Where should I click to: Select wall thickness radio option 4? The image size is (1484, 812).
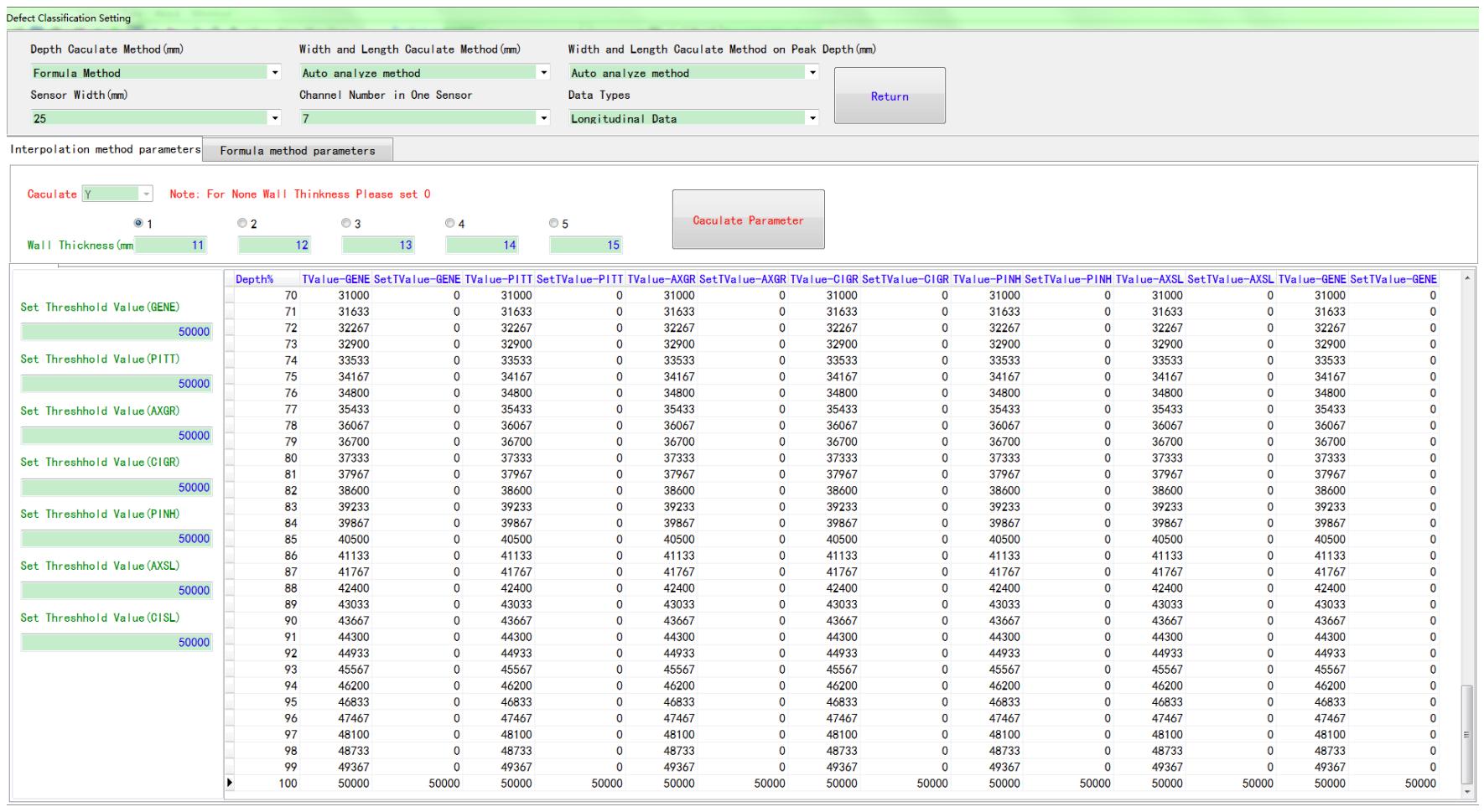(450, 224)
